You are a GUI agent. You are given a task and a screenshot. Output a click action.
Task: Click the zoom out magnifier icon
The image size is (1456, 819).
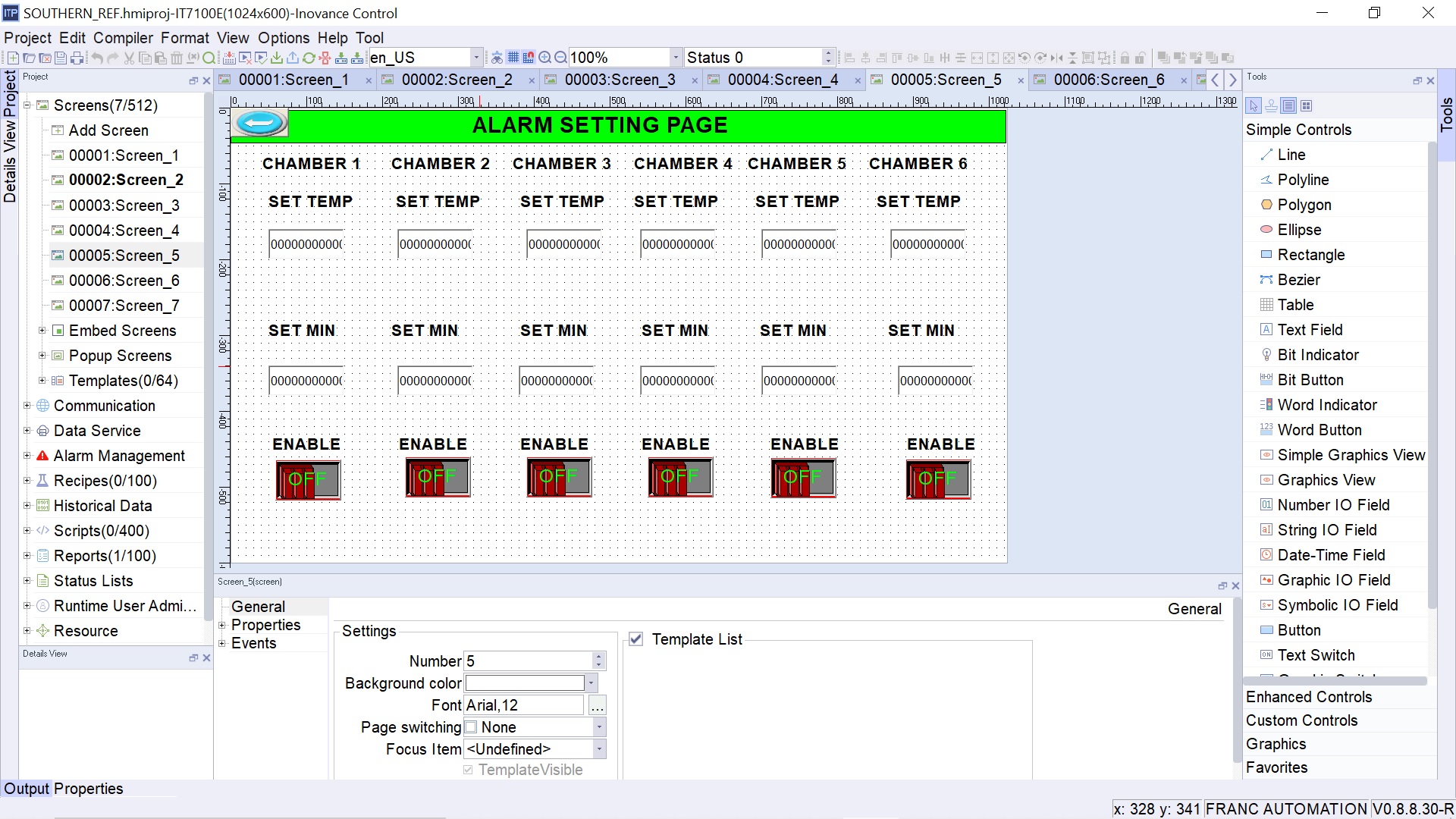pyautogui.click(x=560, y=58)
